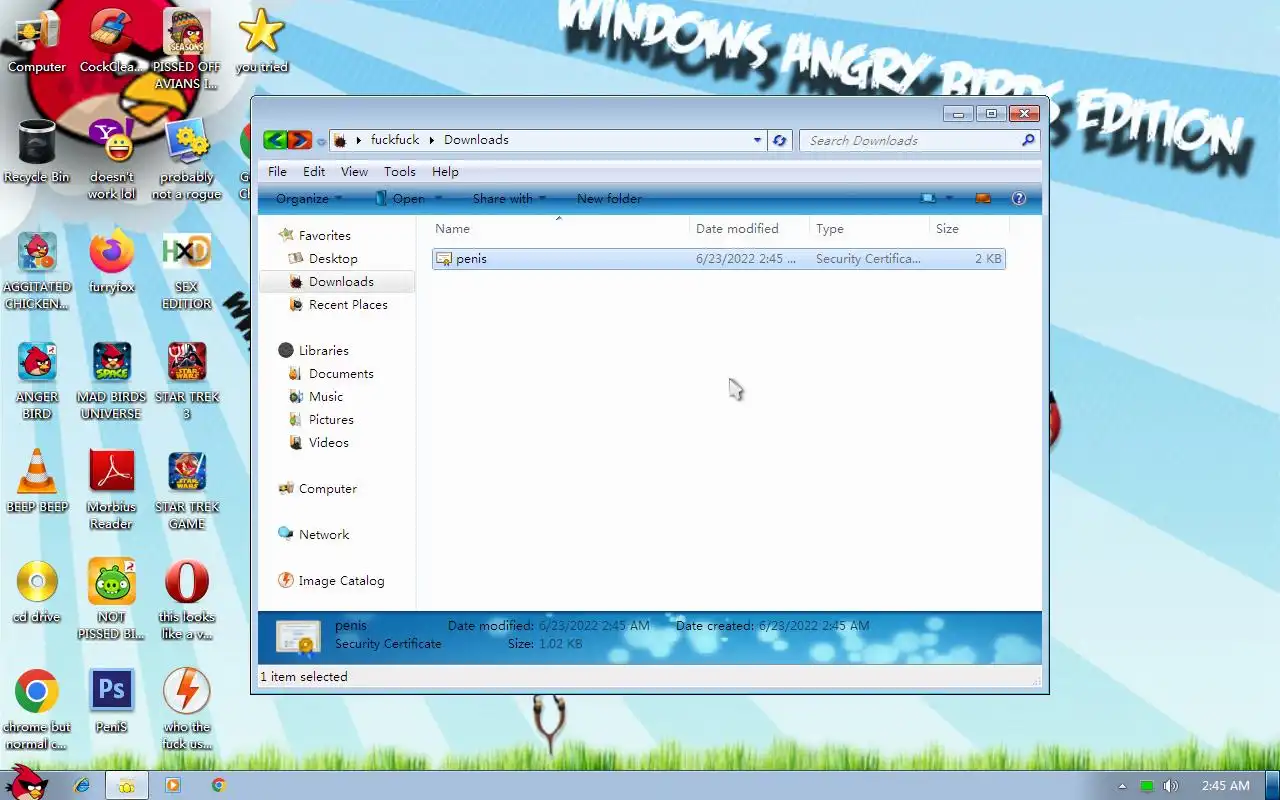Select the 'doesn't work lol' Yahoo icon

click(112, 160)
